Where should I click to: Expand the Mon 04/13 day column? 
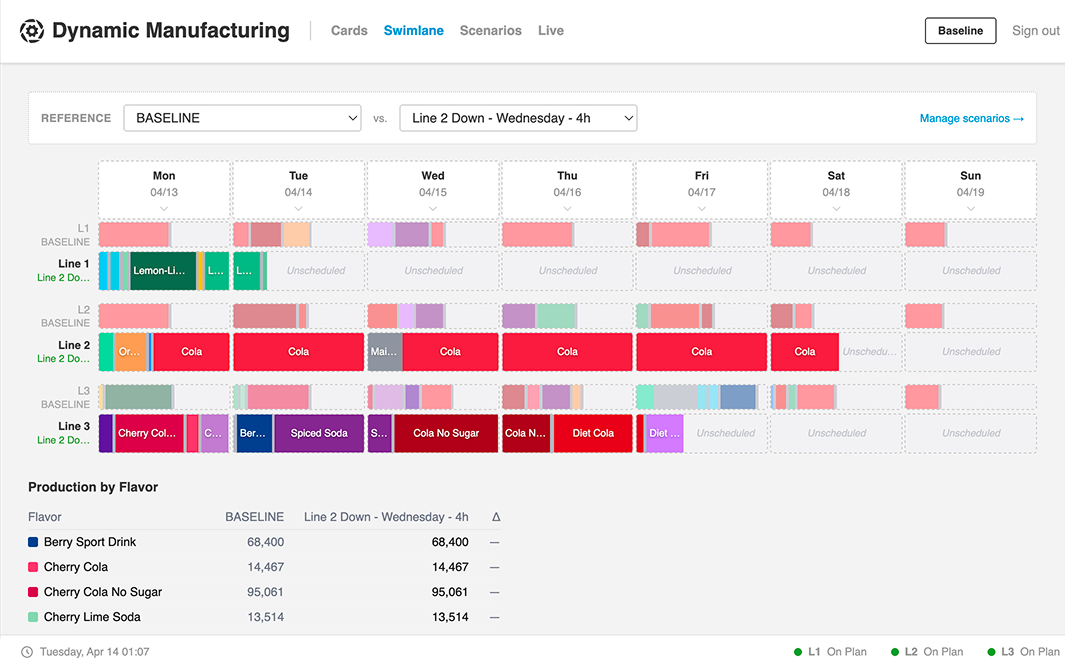[x=164, y=209]
